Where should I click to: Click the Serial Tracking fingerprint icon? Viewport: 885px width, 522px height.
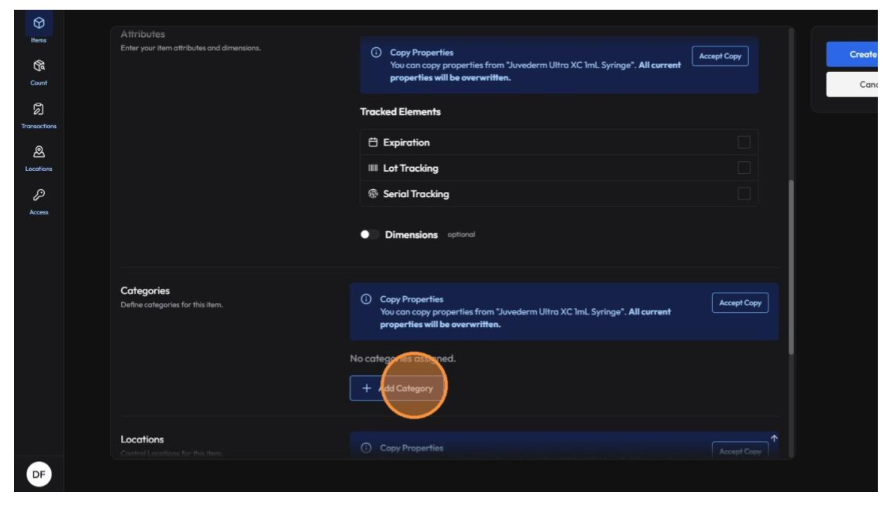pos(373,194)
